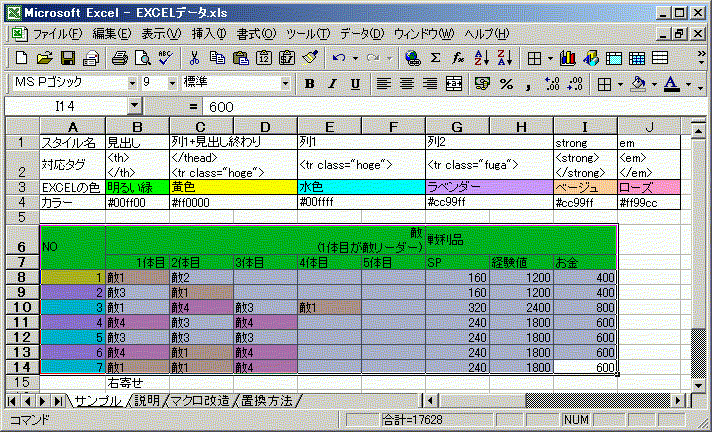Increase decimal places
This screenshot has height=432, width=712.
(552, 84)
